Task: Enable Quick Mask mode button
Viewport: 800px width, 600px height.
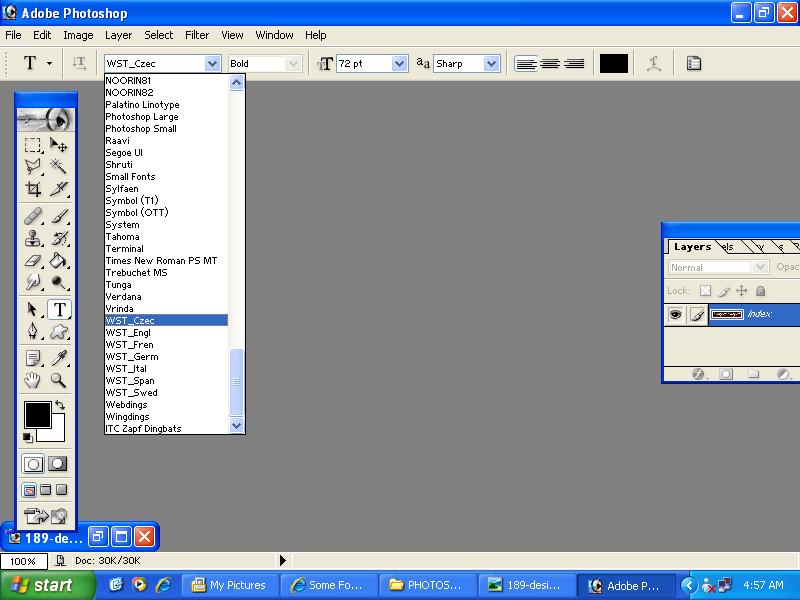Action: (x=58, y=464)
